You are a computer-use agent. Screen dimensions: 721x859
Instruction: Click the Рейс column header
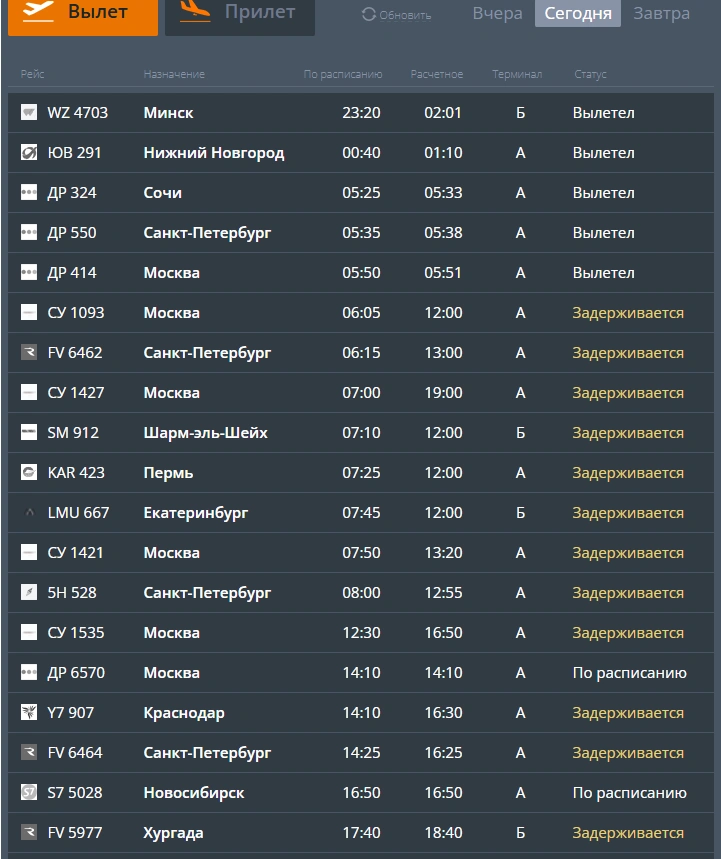coord(32,74)
